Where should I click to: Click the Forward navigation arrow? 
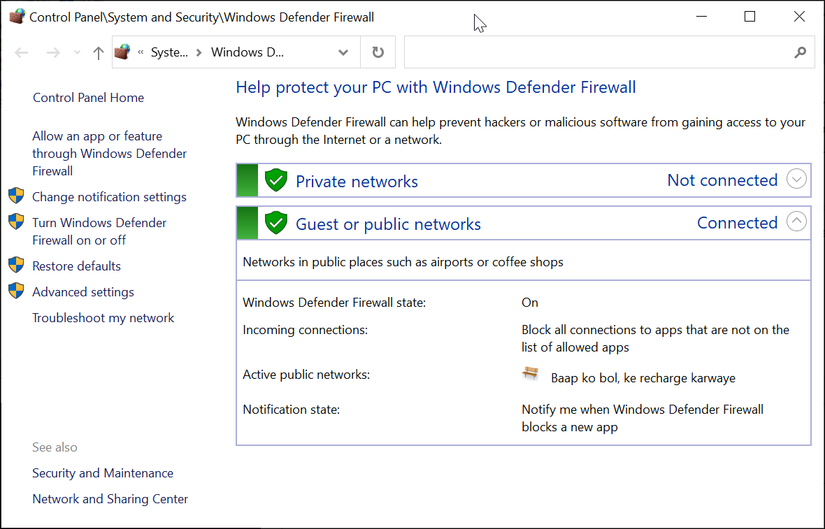[x=53, y=52]
